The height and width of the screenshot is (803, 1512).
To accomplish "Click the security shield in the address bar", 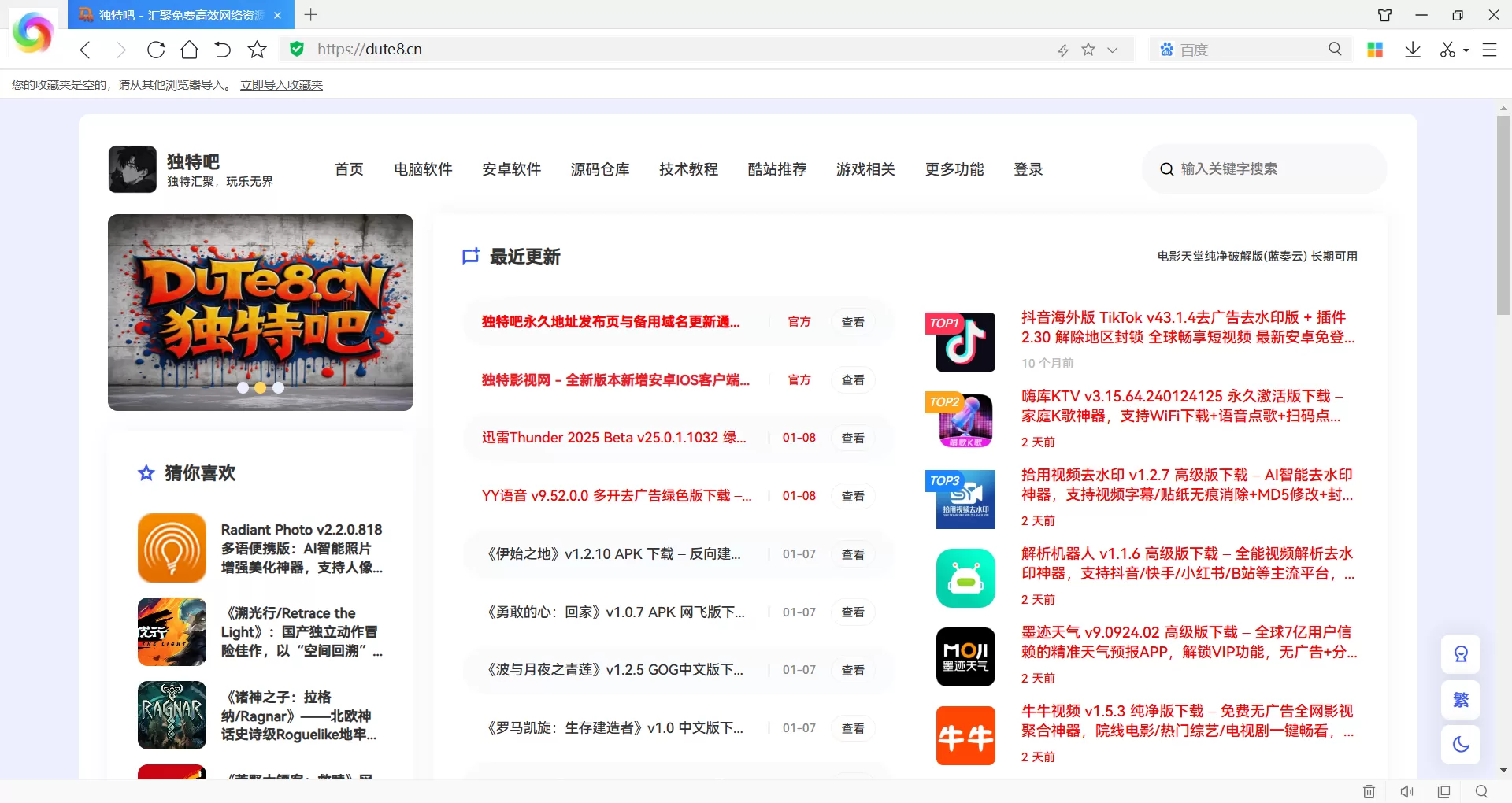I will click(296, 49).
